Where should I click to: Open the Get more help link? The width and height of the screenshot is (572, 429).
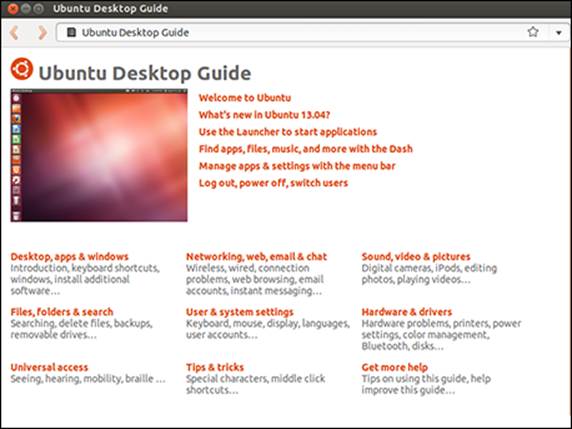(394, 367)
